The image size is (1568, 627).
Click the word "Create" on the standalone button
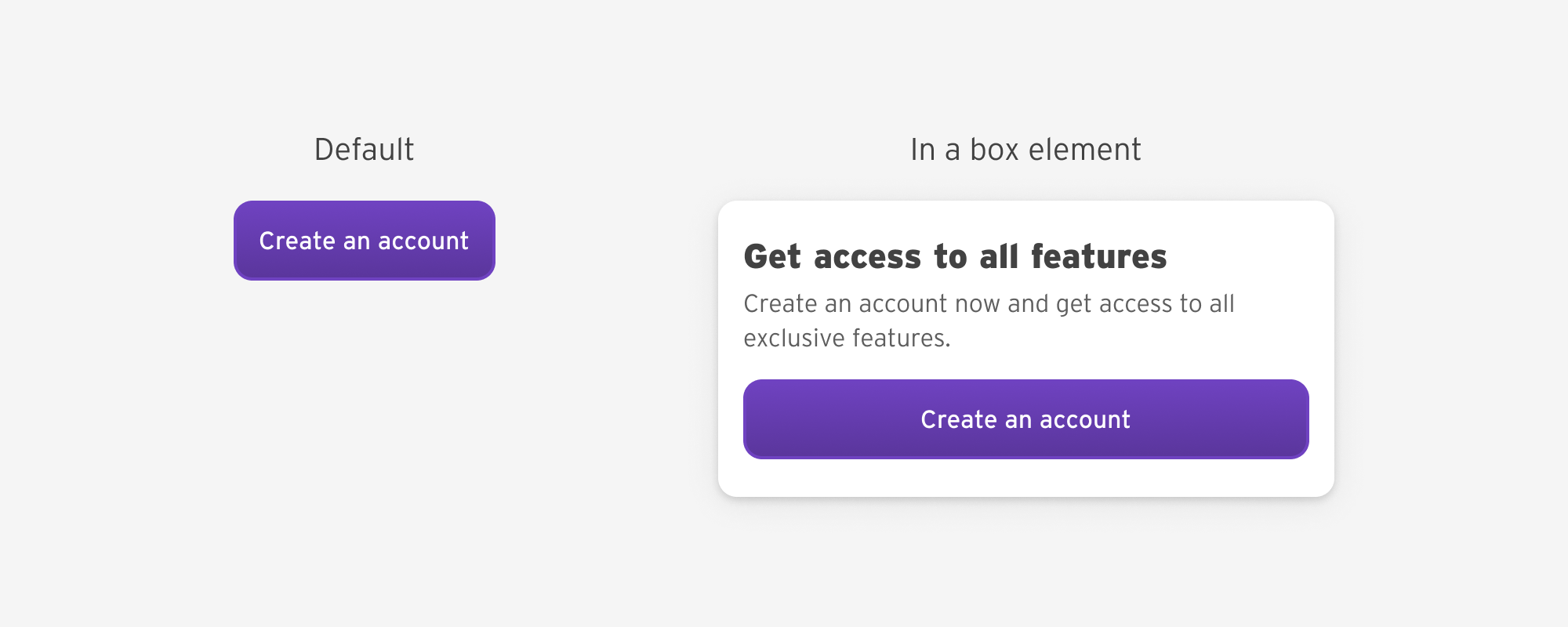click(297, 241)
